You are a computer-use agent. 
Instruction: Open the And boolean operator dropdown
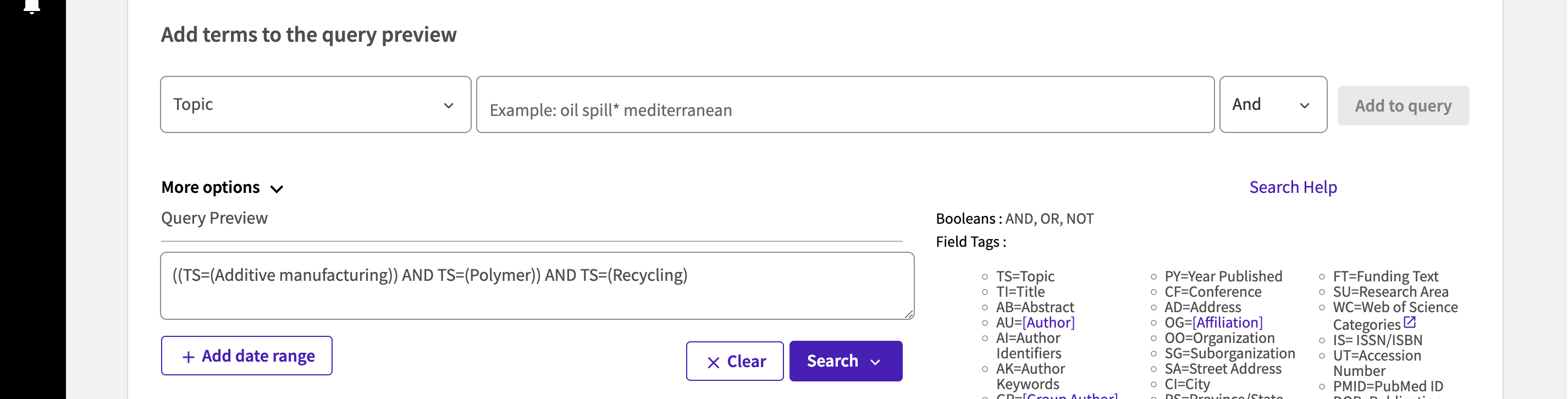click(x=1273, y=104)
